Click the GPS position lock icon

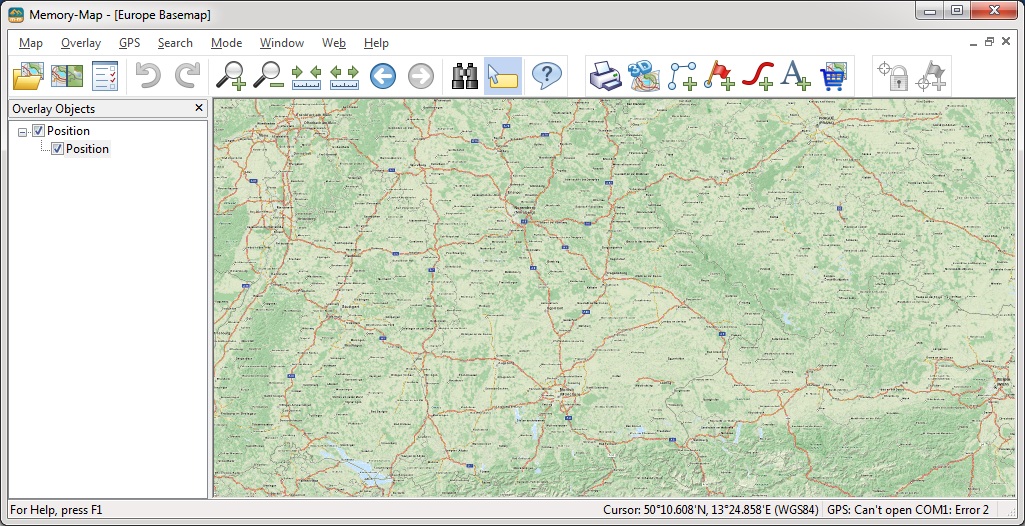[x=893, y=76]
